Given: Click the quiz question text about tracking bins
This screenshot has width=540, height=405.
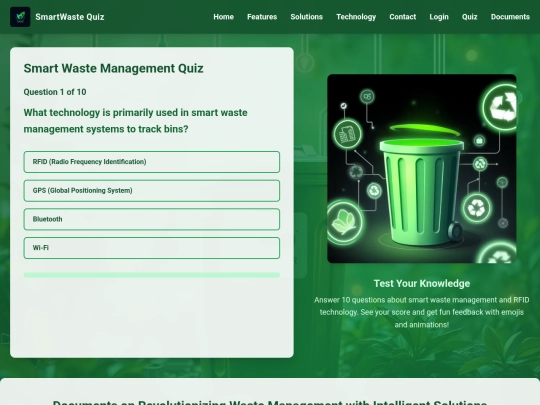Looking at the screenshot, I should (135, 121).
